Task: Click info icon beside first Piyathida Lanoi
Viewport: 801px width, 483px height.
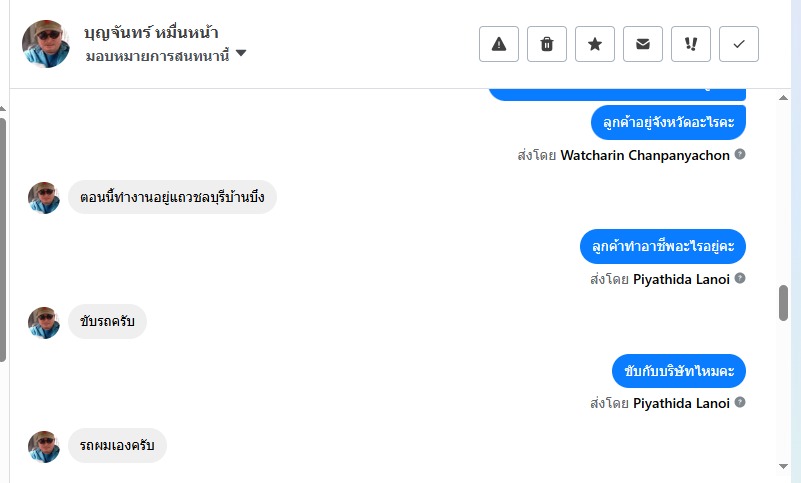Action: (x=740, y=279)
